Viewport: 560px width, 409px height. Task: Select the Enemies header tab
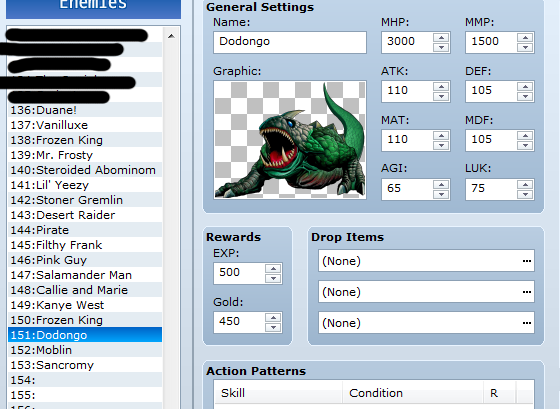(93, 8)
